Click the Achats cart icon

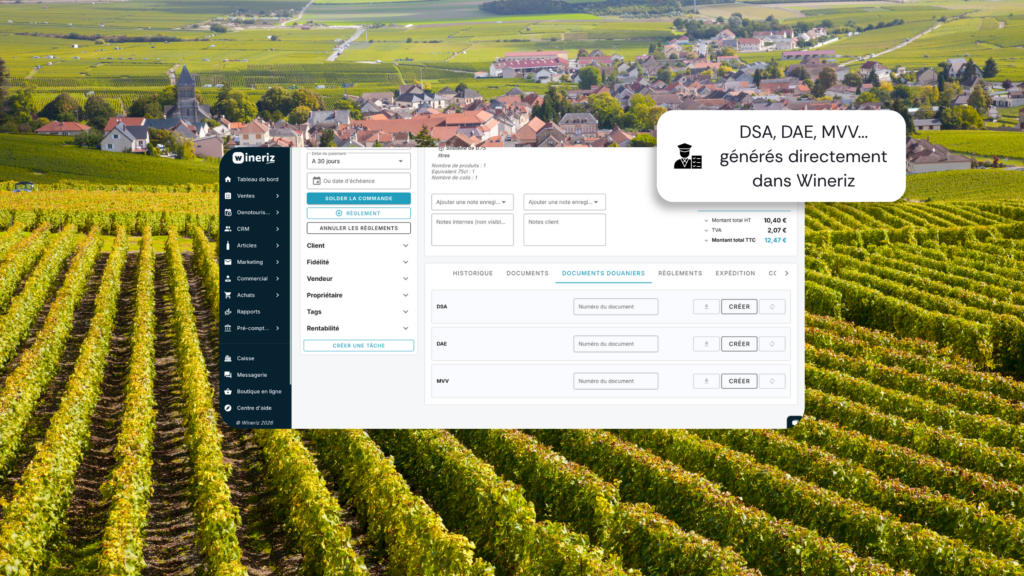tap(228, 295)
